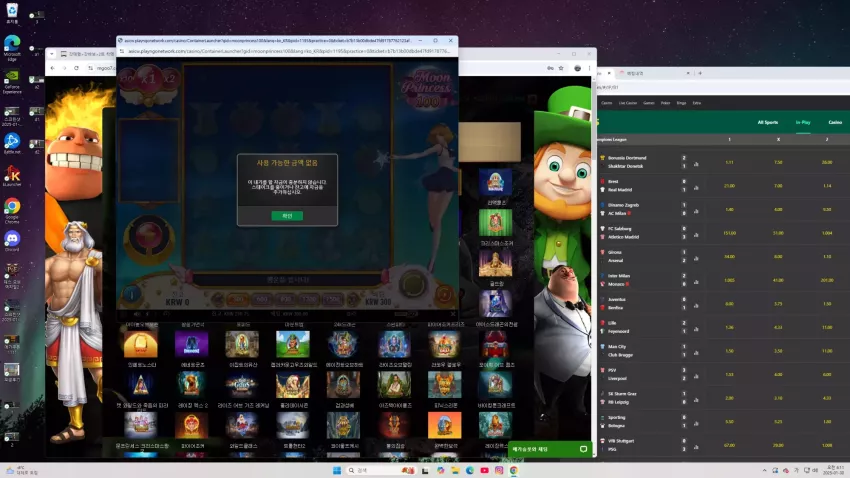The image size is (850, 478).
Task: Open Discord desktop shortcut
Action: pyautogui.click(x=12, y=241)
